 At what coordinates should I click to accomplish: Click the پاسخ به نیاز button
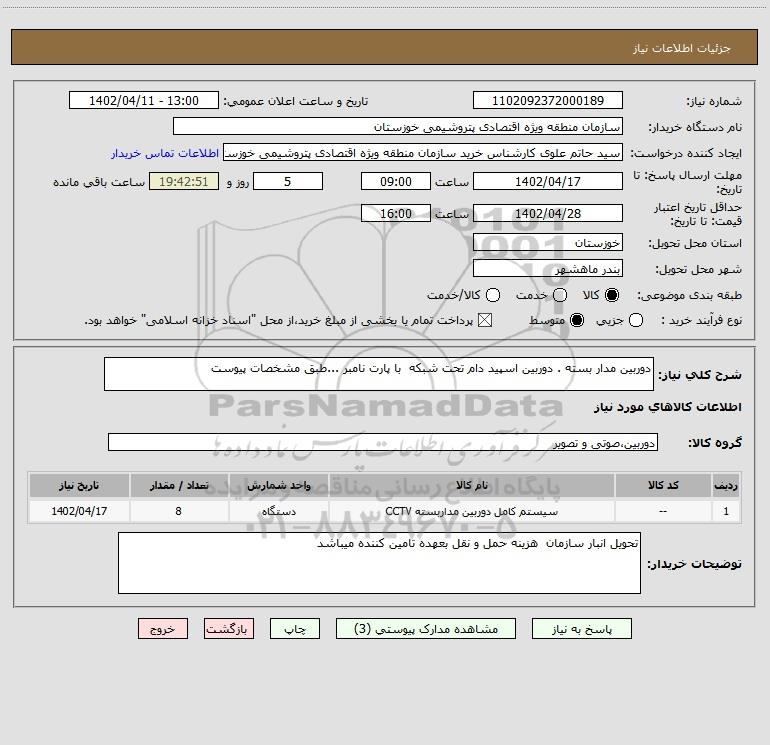581,629
